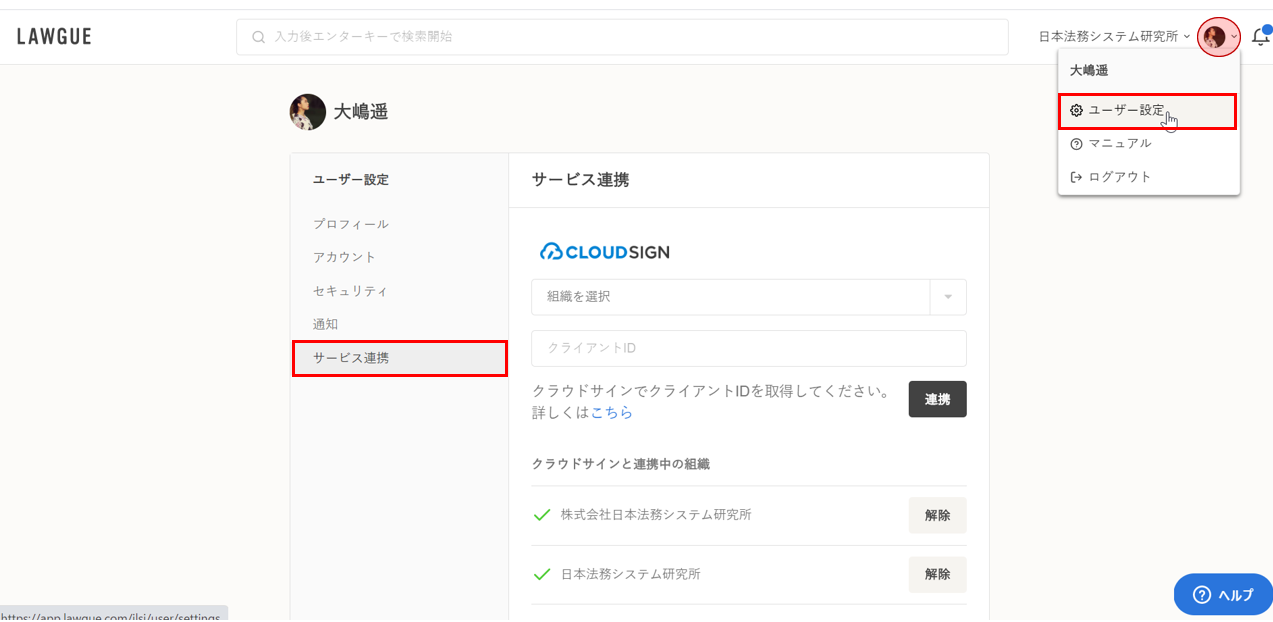Click the large 大嶋遥 profile photo

tap(308, 112)
